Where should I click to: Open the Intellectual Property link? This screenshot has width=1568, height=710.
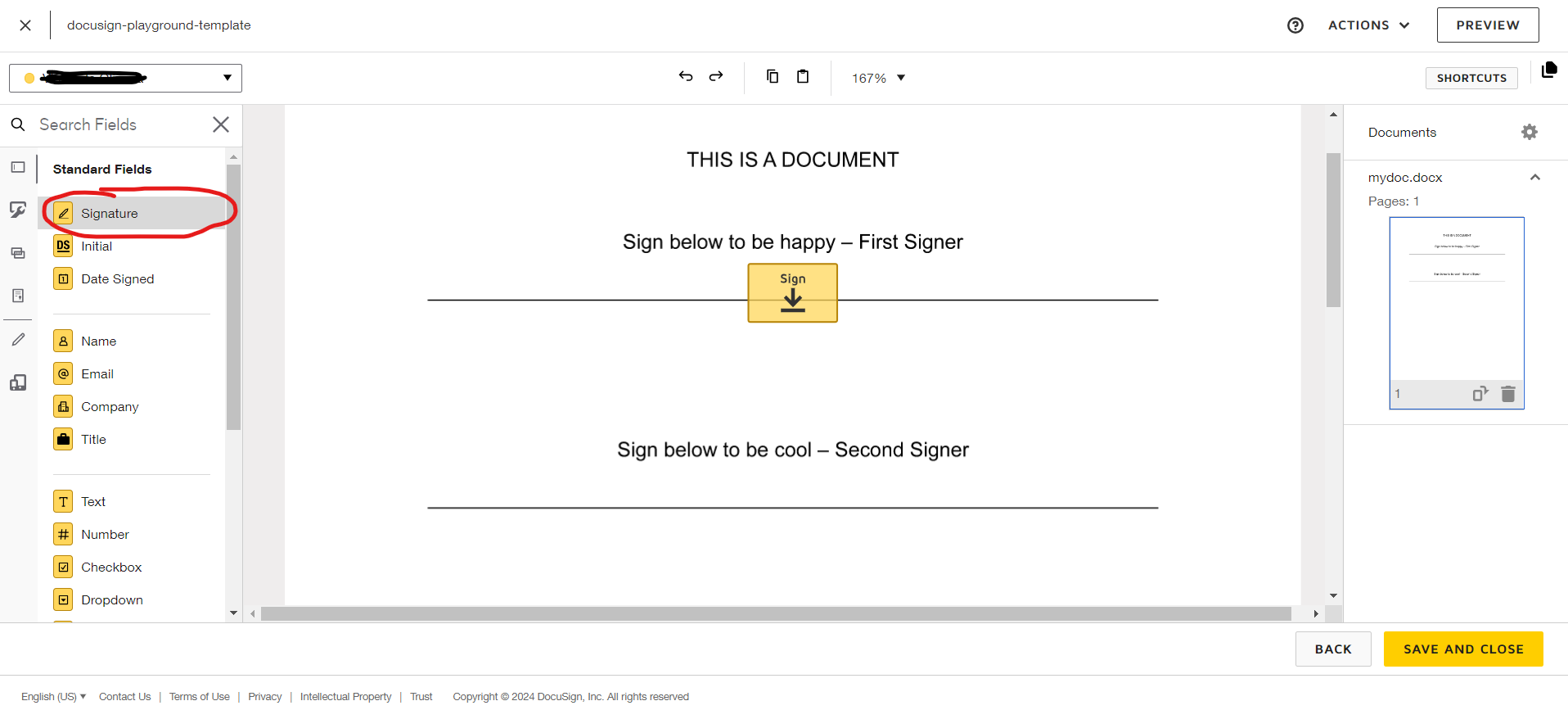(x=345, y=697)
